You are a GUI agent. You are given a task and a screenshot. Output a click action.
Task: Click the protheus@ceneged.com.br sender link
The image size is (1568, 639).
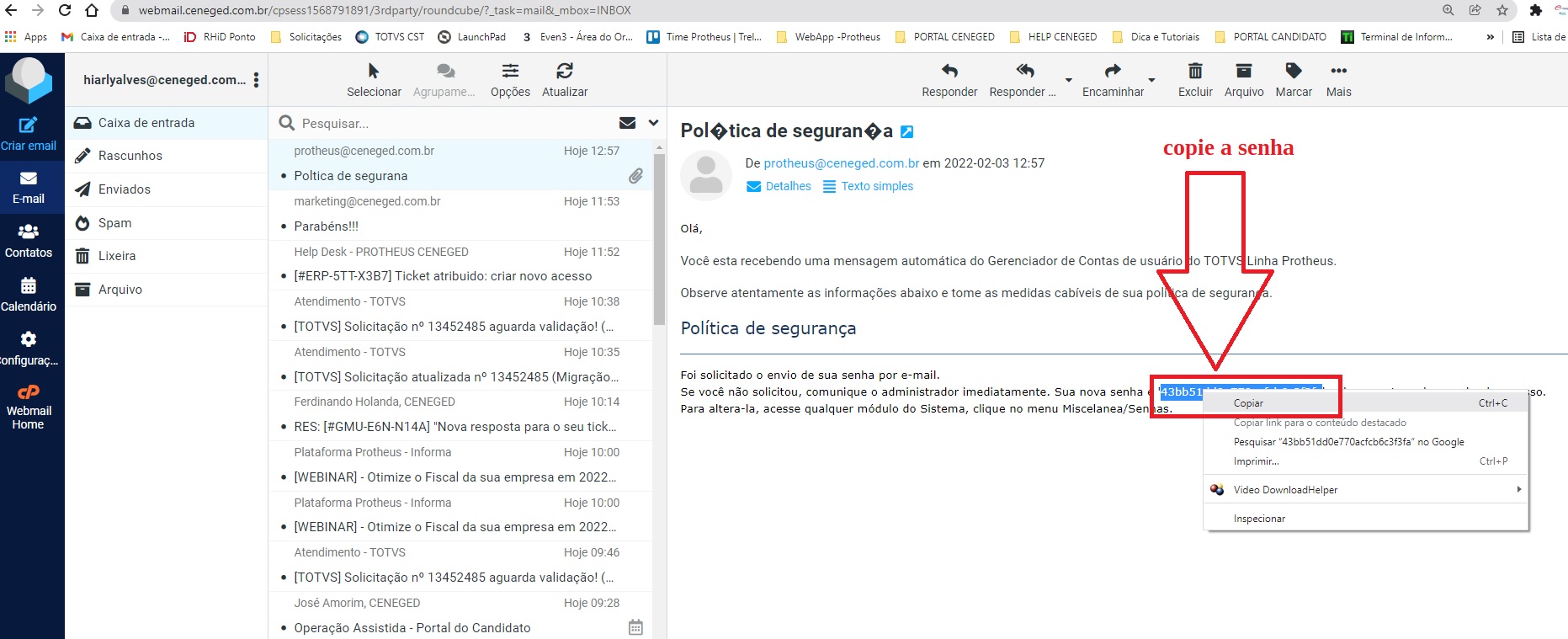(x=841, y=163)
